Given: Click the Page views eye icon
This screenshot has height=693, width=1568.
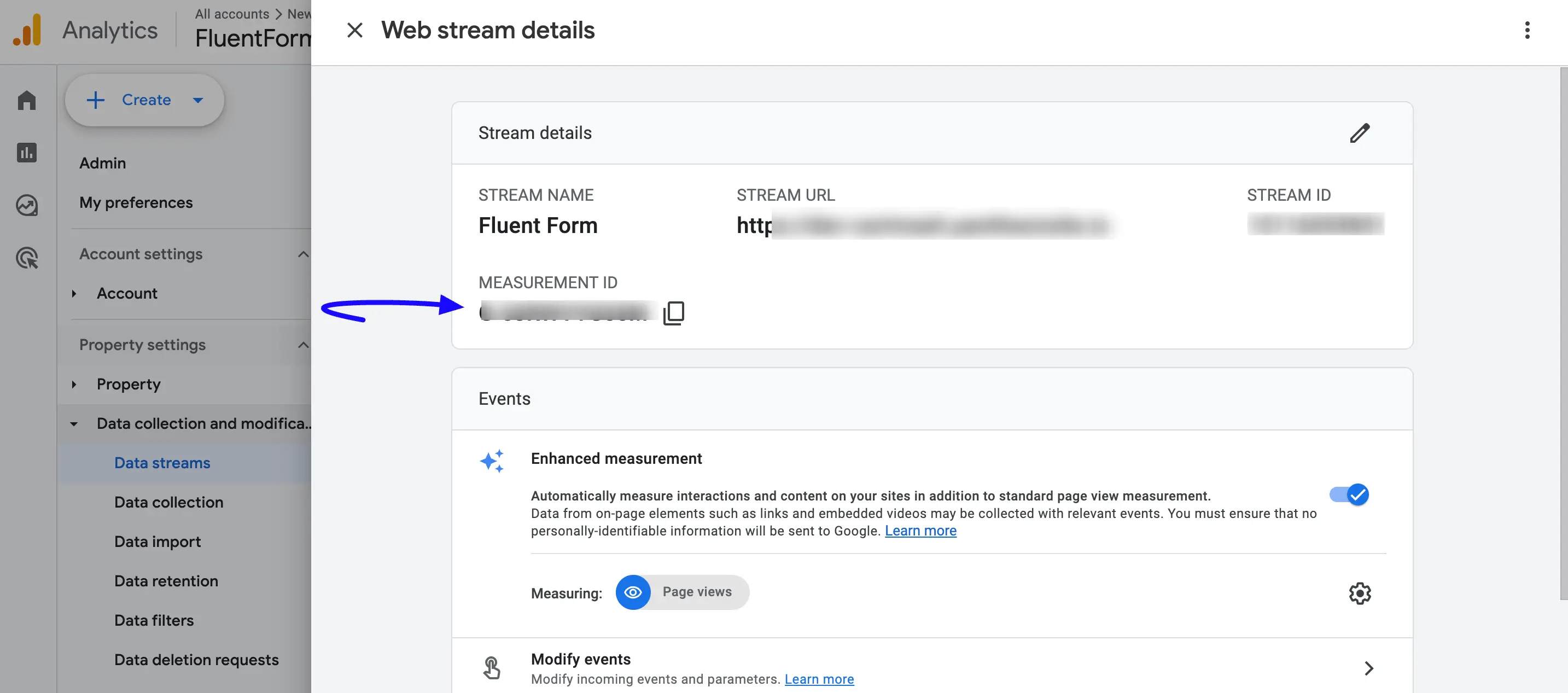Looking at the screenshot, I should pyautogui.click(x=632, y=592).
